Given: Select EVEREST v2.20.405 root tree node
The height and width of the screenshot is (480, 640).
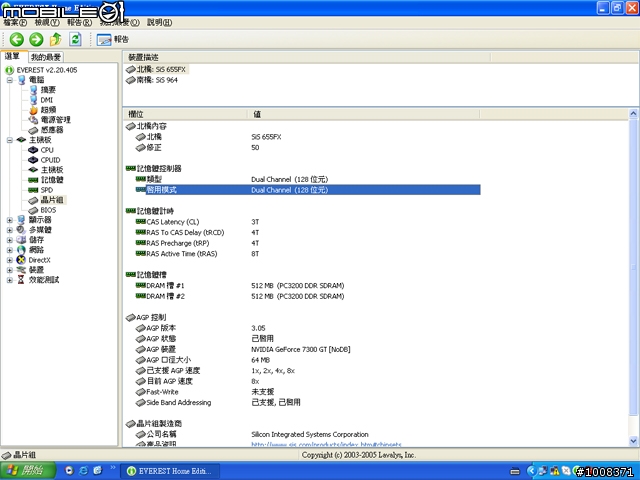Looking at the screenshot, I should (x=47, y=70).
